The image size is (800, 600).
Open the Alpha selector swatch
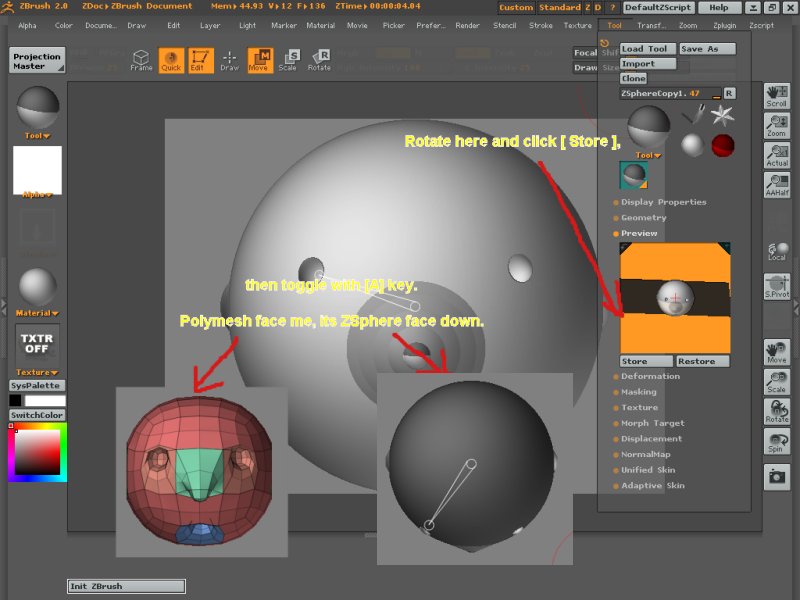(37, 170)
